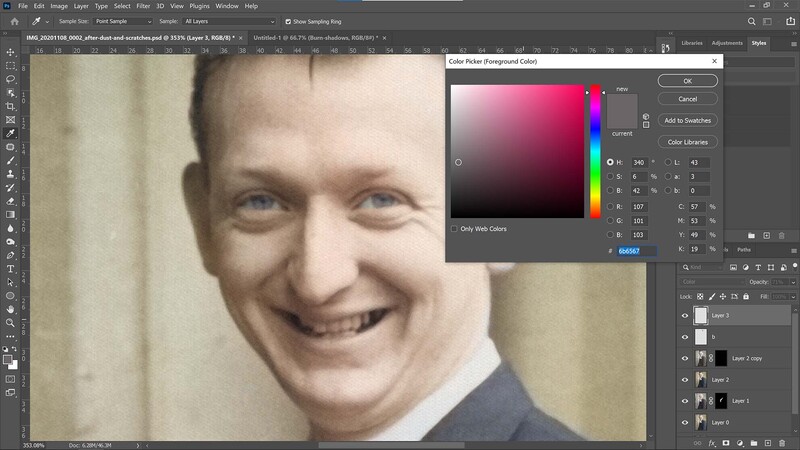
Task: Delete layer using Layers trash icon
Action: coord(782,443)
